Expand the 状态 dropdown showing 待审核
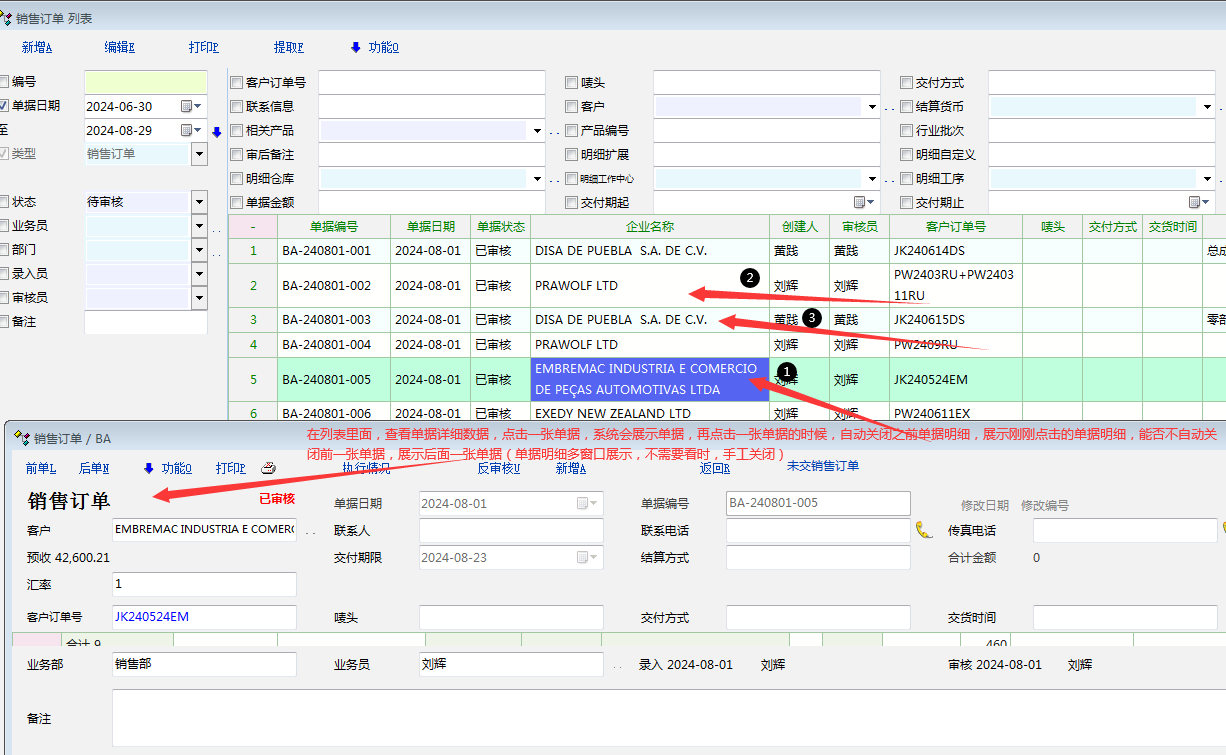The height and width of the screenshot is (755, 1226). pyautogui.click(x=199, y=202)
